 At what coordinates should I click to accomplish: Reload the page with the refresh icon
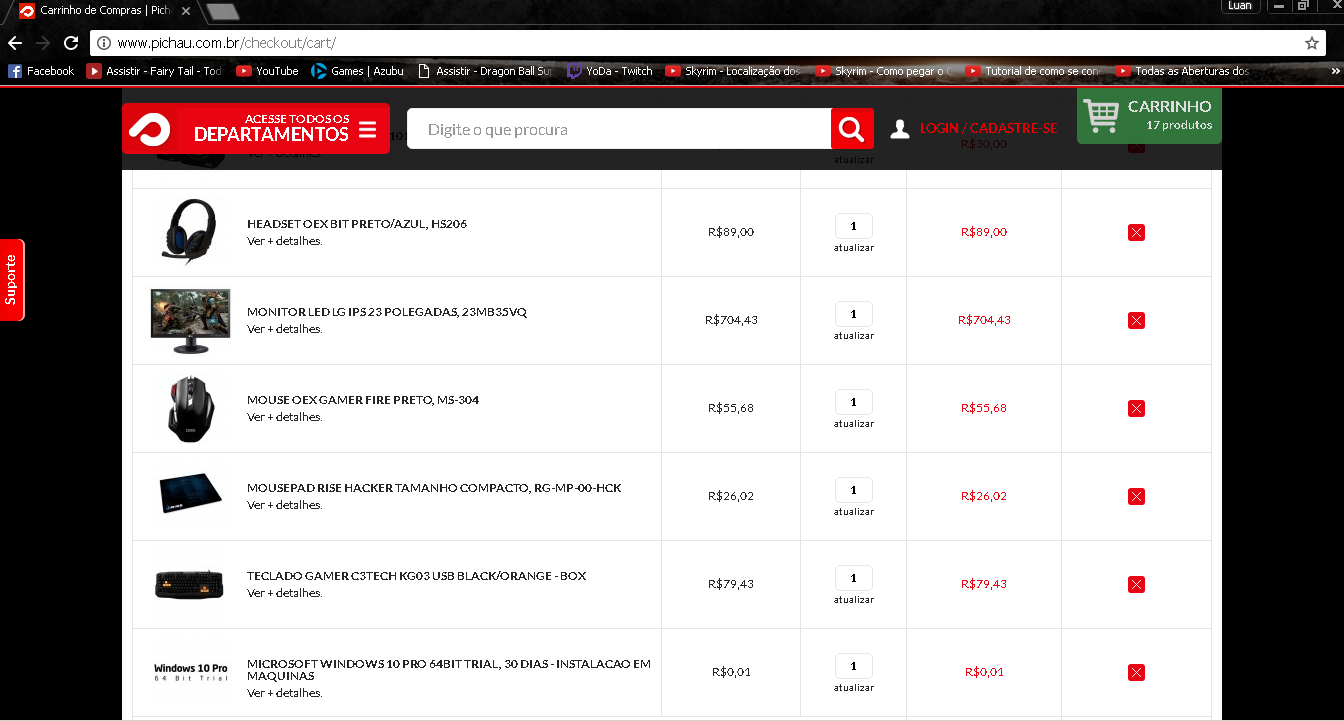(71, 43)
